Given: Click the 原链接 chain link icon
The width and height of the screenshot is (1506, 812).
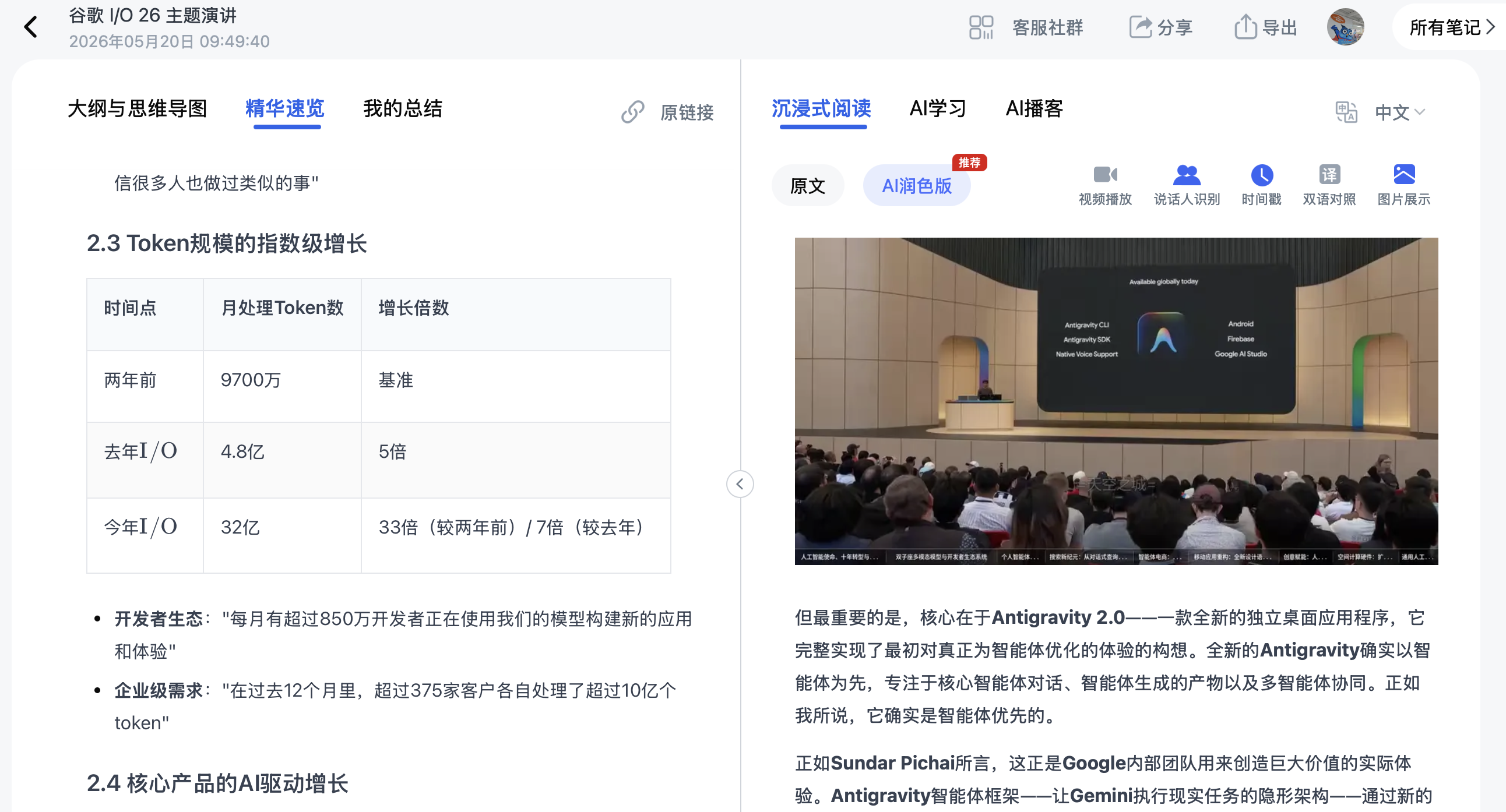Looking at the screenshot, I should tap(632, 112).
